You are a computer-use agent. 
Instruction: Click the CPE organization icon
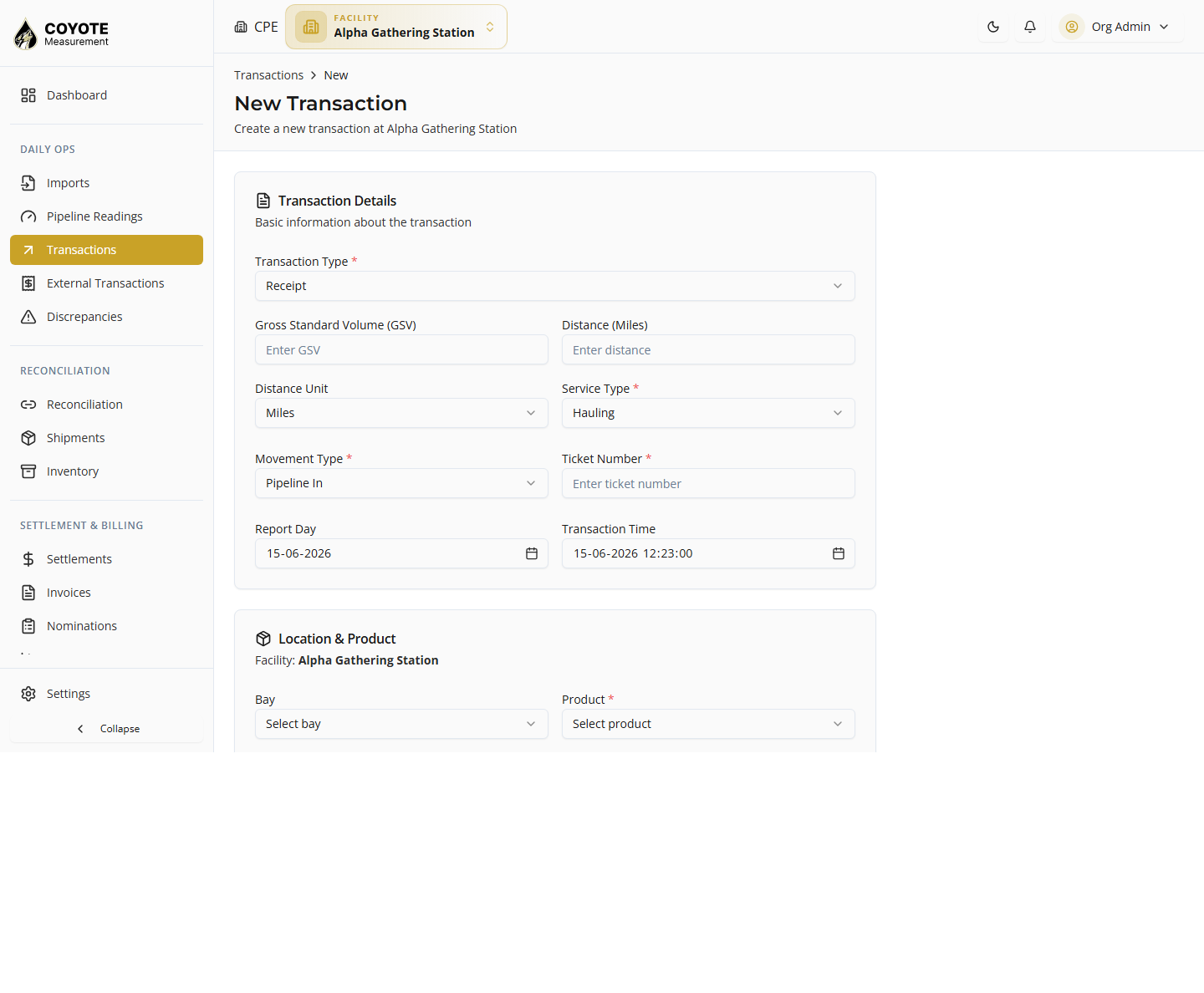[x=241, y=27]
